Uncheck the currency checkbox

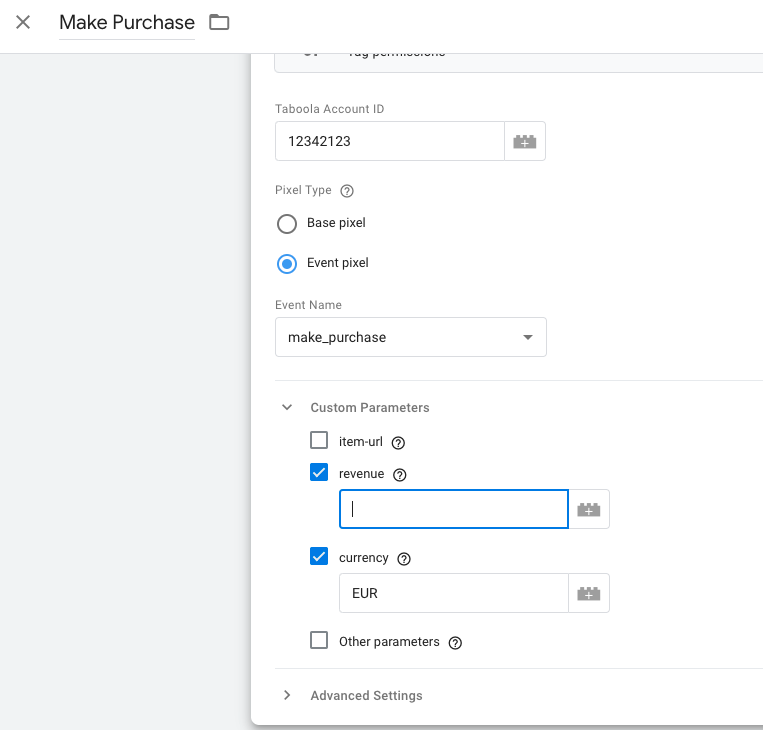319,556
